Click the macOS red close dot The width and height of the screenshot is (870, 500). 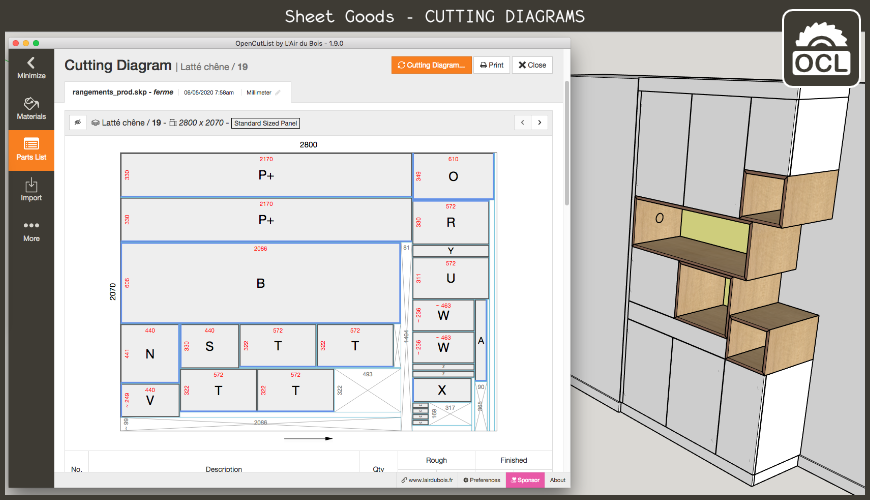coord(16,43)
